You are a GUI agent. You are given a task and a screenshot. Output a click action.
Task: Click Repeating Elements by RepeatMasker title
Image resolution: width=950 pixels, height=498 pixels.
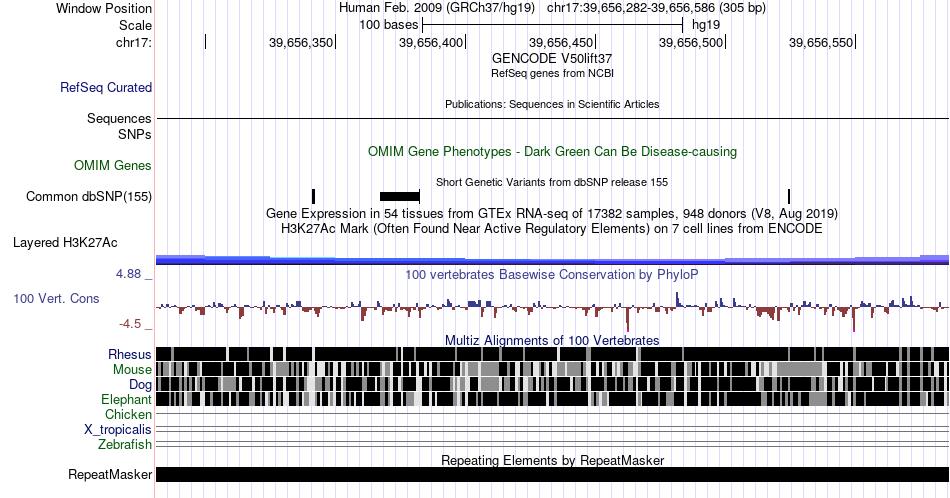(552, 460)
